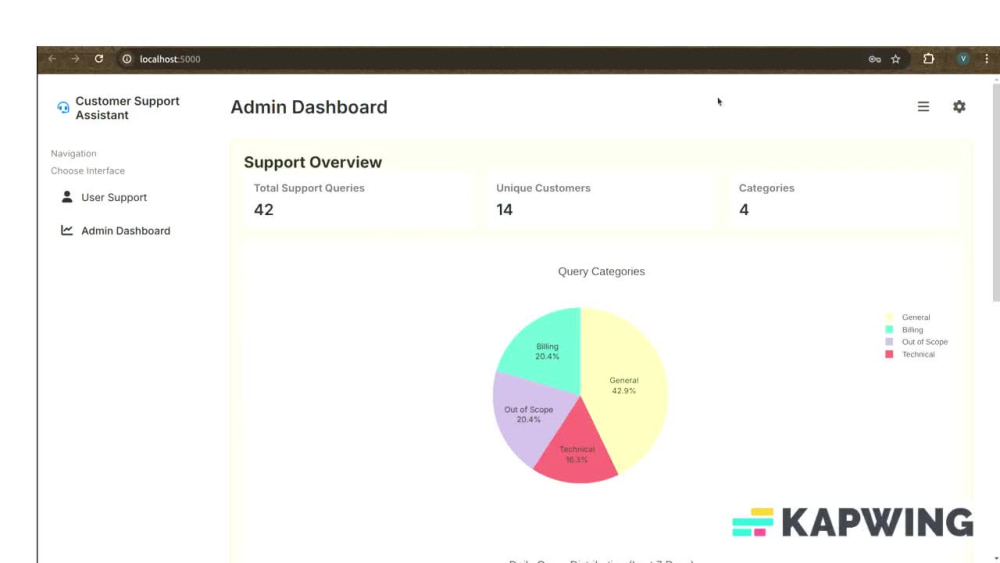
Task: Open dashboard settings gear
Action: click(959, 106)
